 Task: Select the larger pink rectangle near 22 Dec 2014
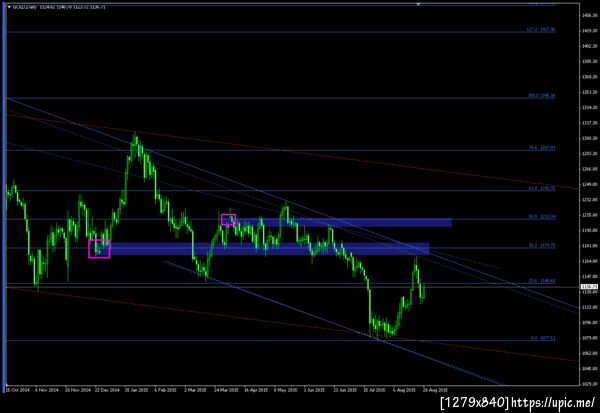click(99, 249)
